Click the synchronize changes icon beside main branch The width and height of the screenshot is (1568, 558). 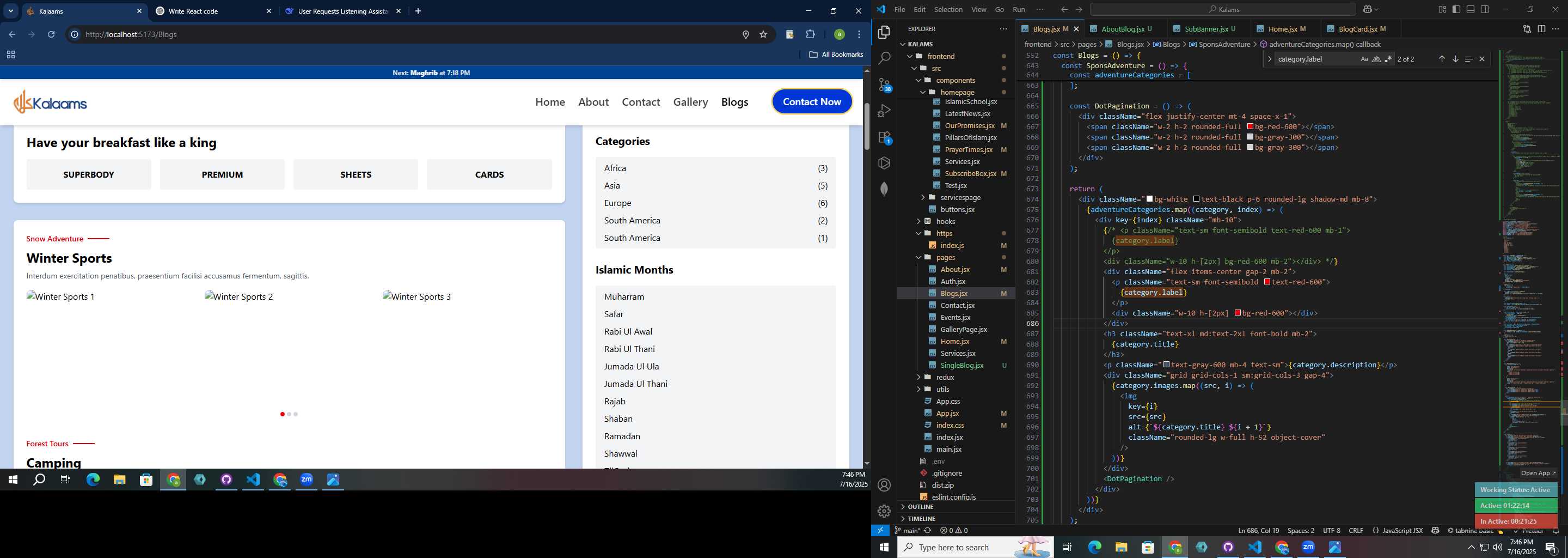coord(928,531)
